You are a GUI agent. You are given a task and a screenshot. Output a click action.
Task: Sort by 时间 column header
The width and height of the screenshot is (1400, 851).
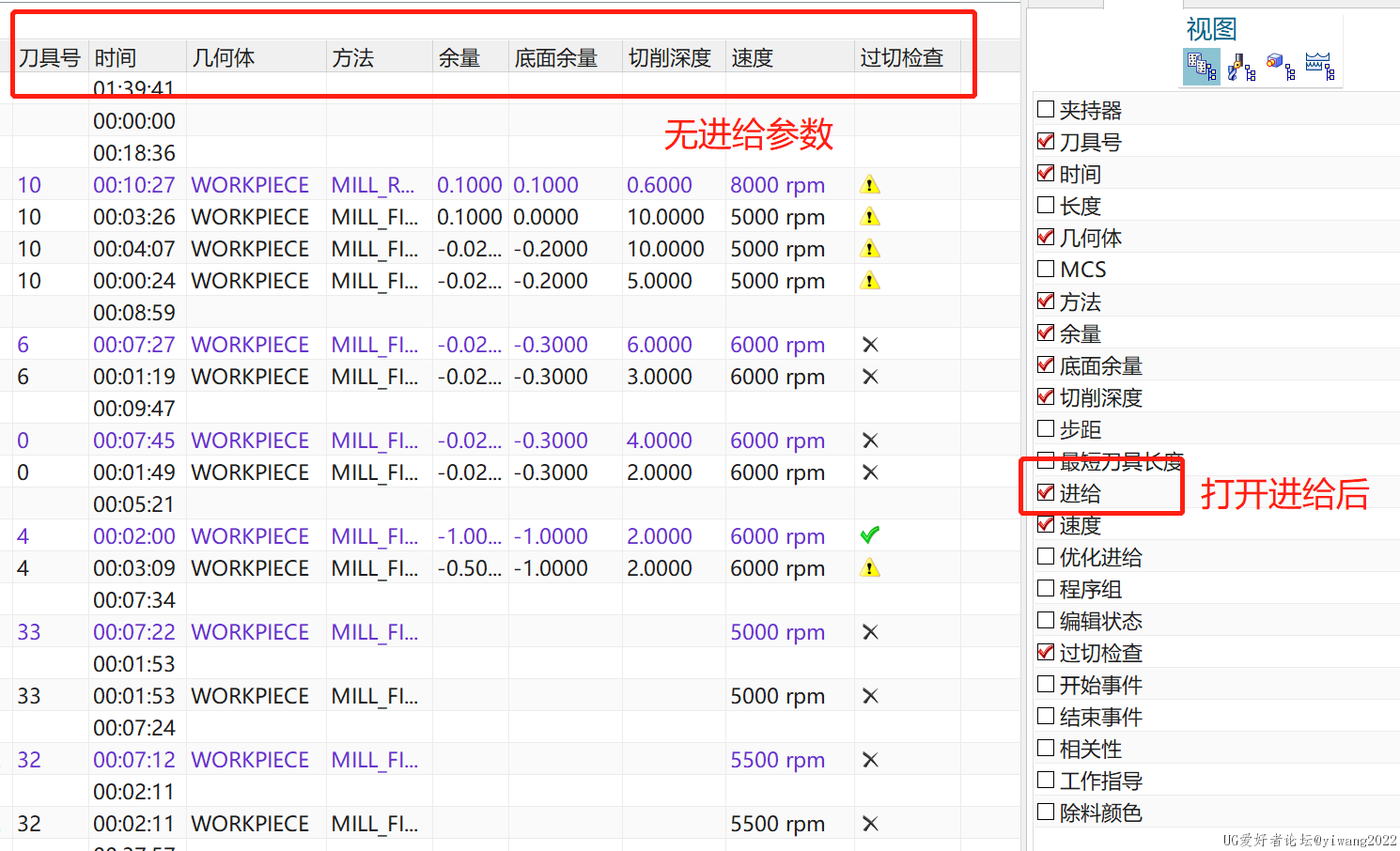(137, 58)
